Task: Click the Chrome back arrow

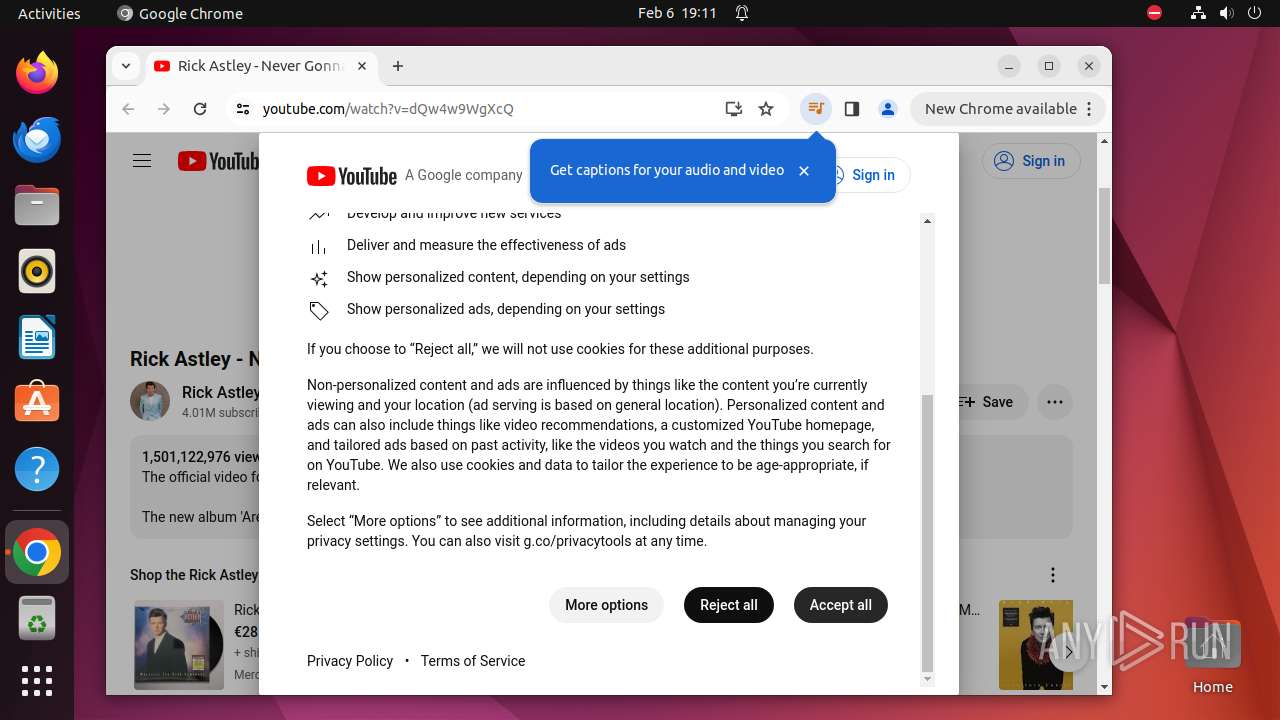Action: pos(128,109)
